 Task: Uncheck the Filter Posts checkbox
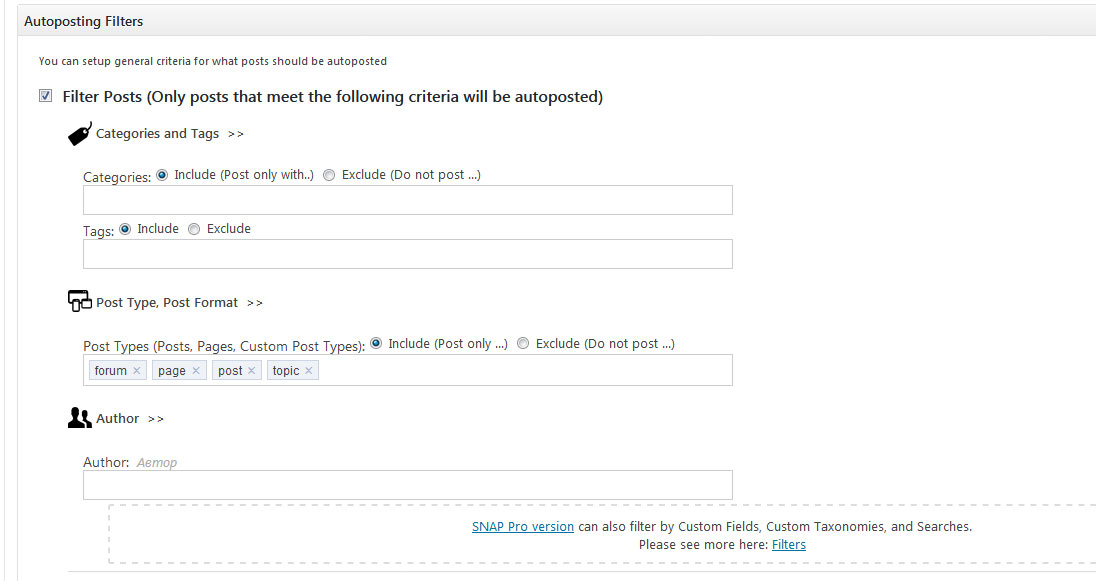point(45,96)
